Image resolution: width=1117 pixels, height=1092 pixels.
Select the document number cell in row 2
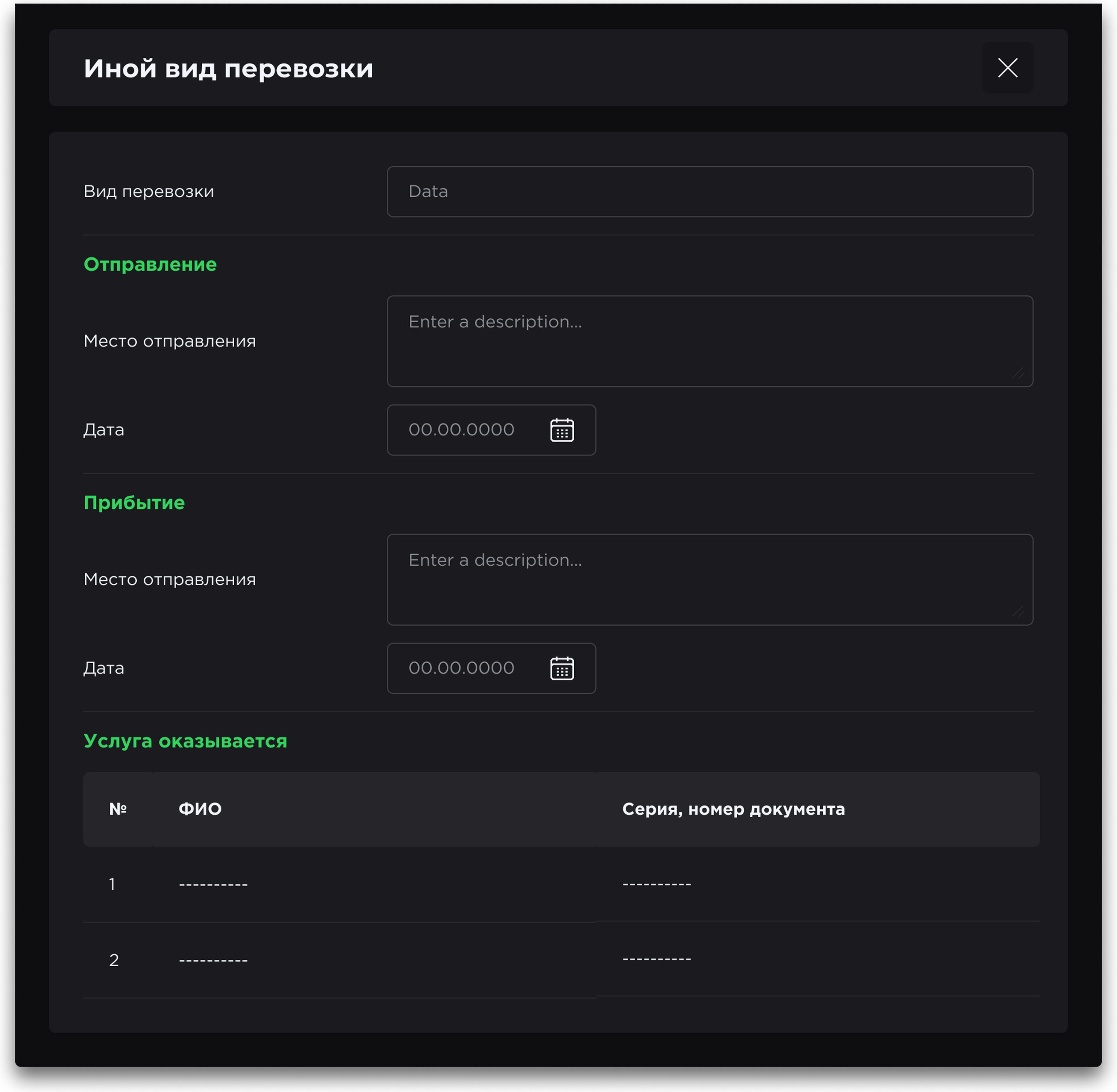point(657,959)
